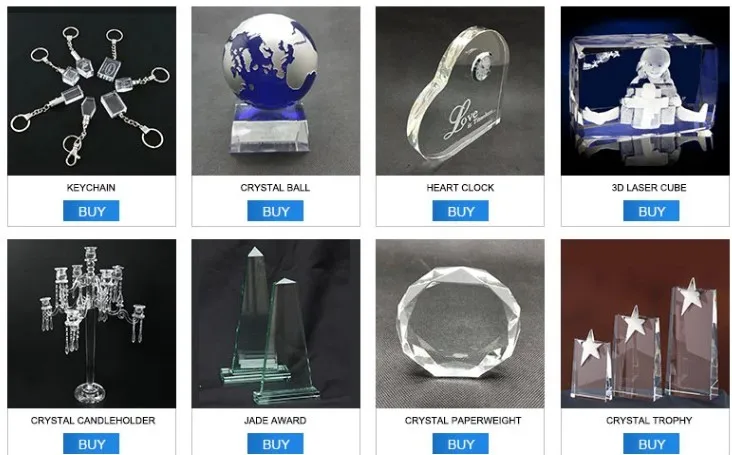
Task: Buy the Jade Award
Action: [x=275, y=444]
